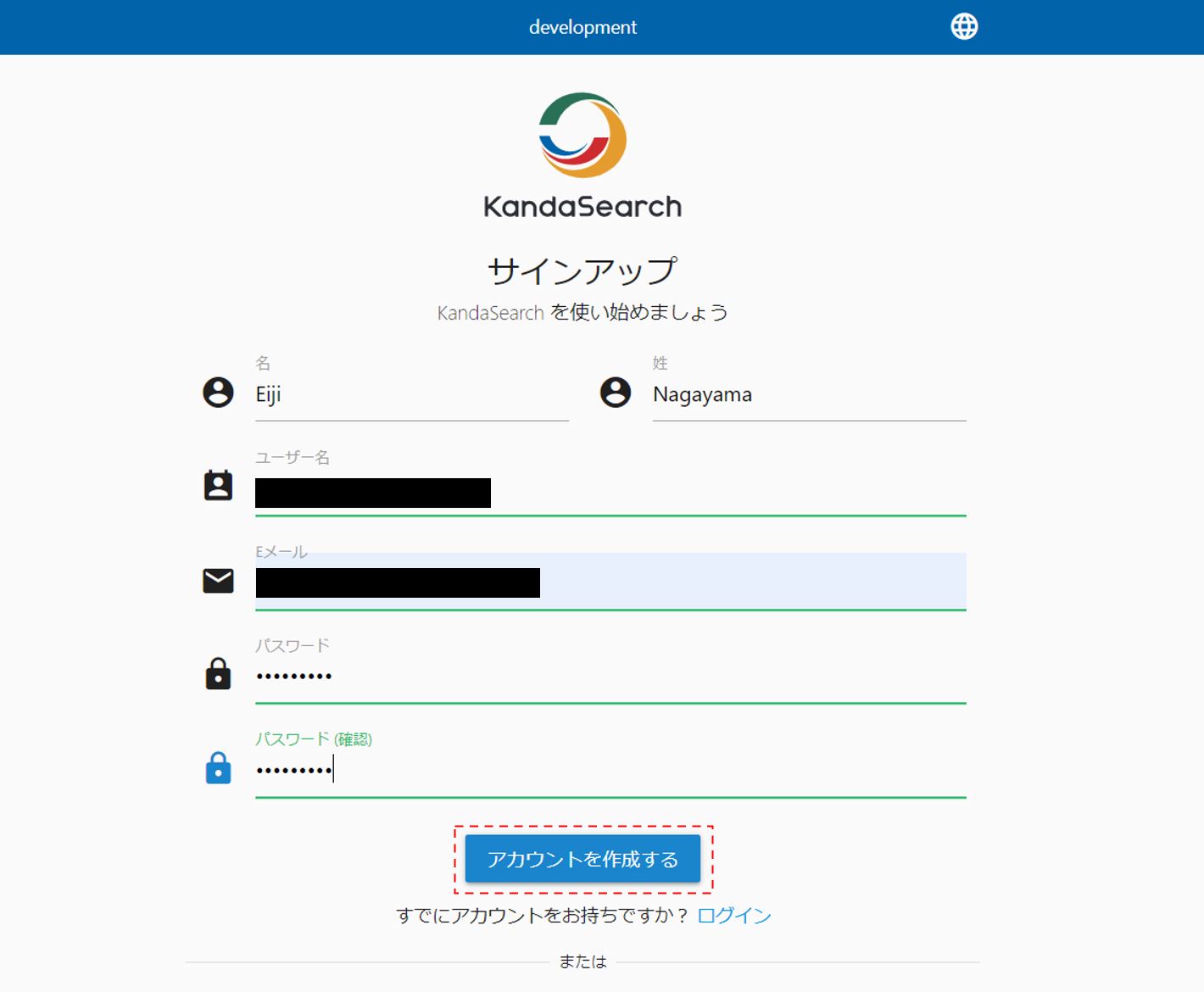Focus the first name field containing Eiji

[x=412, y=395]
